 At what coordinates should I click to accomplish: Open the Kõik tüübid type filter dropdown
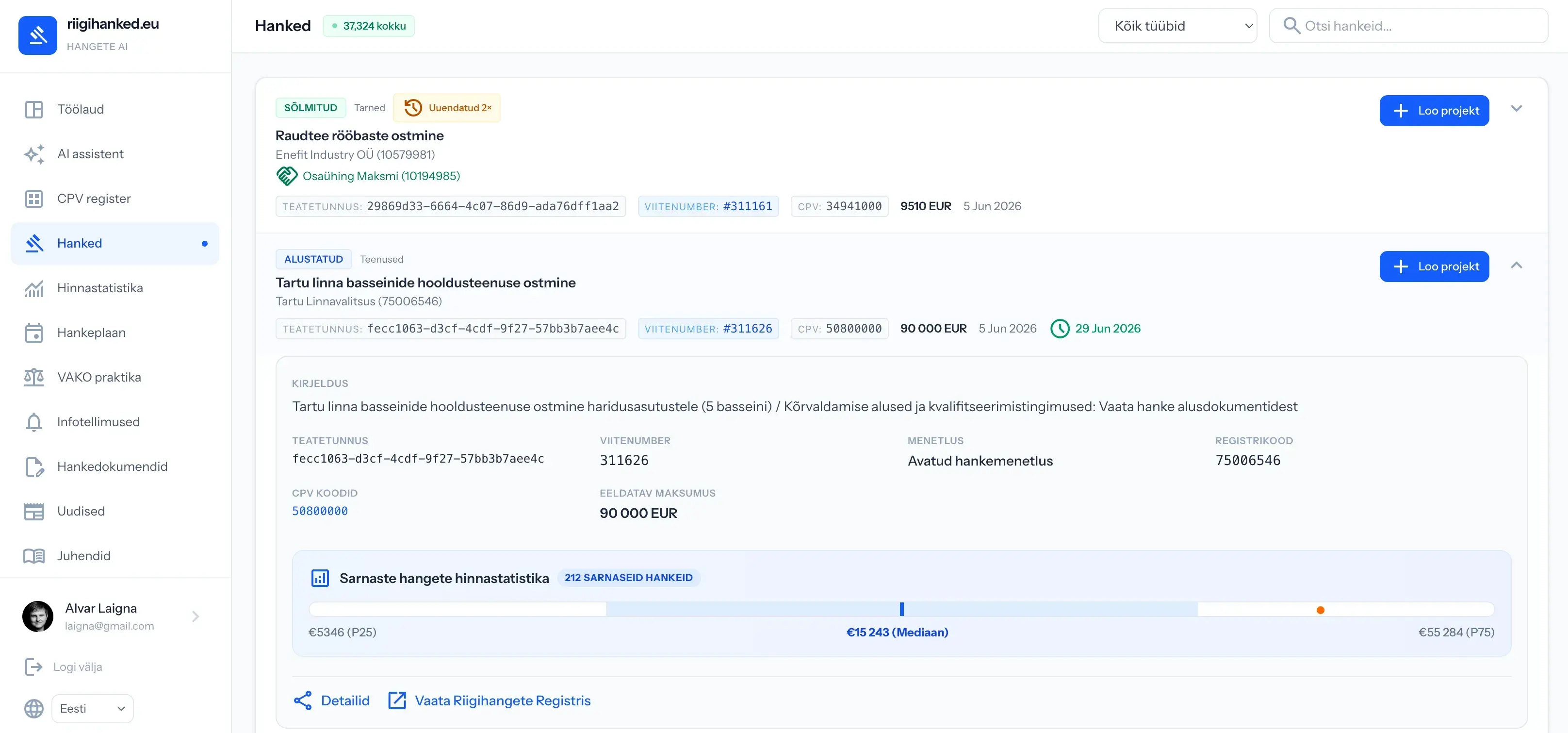click(x=1177, y=26)
